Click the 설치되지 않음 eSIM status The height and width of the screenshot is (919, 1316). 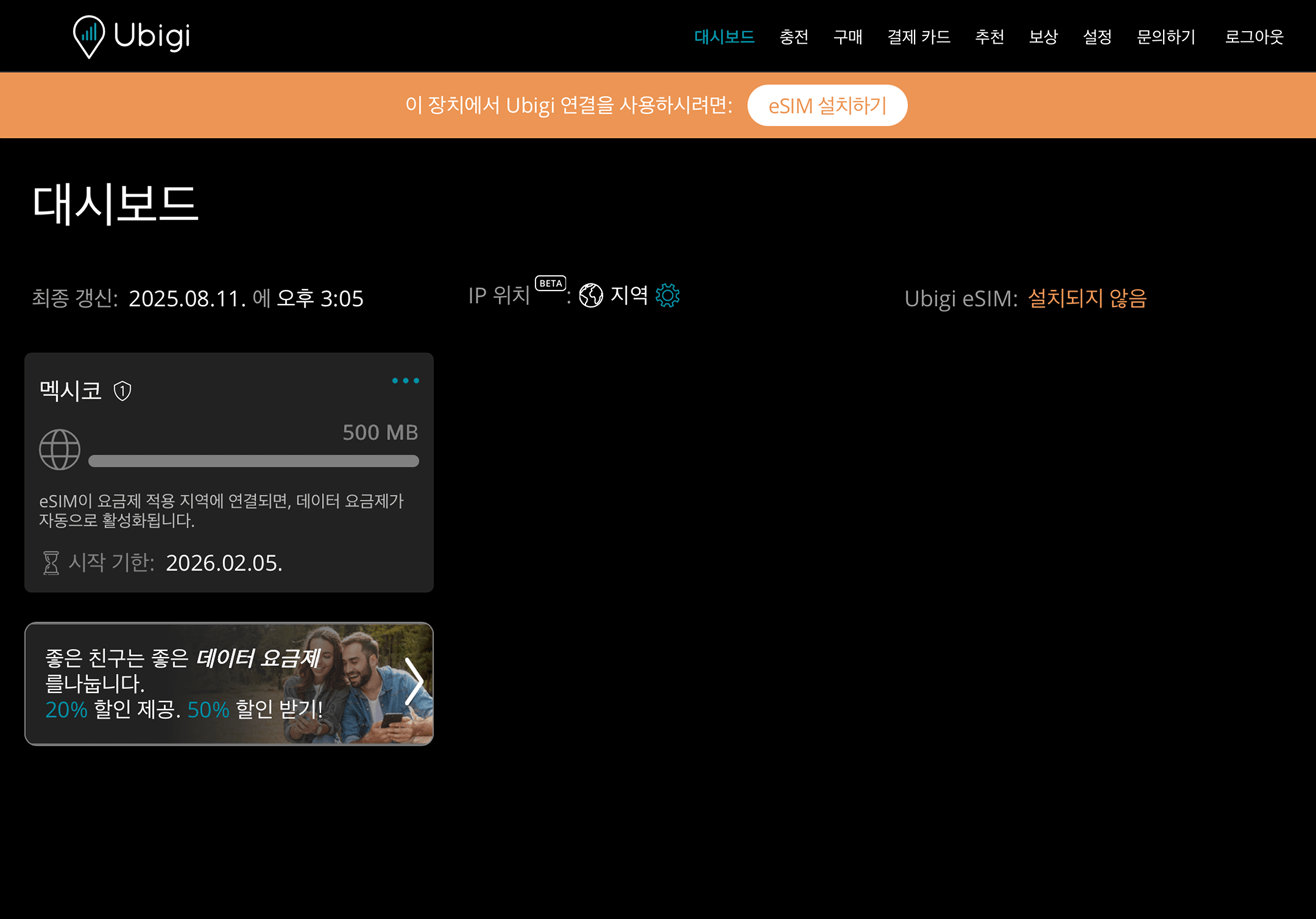coord(1087,298)
